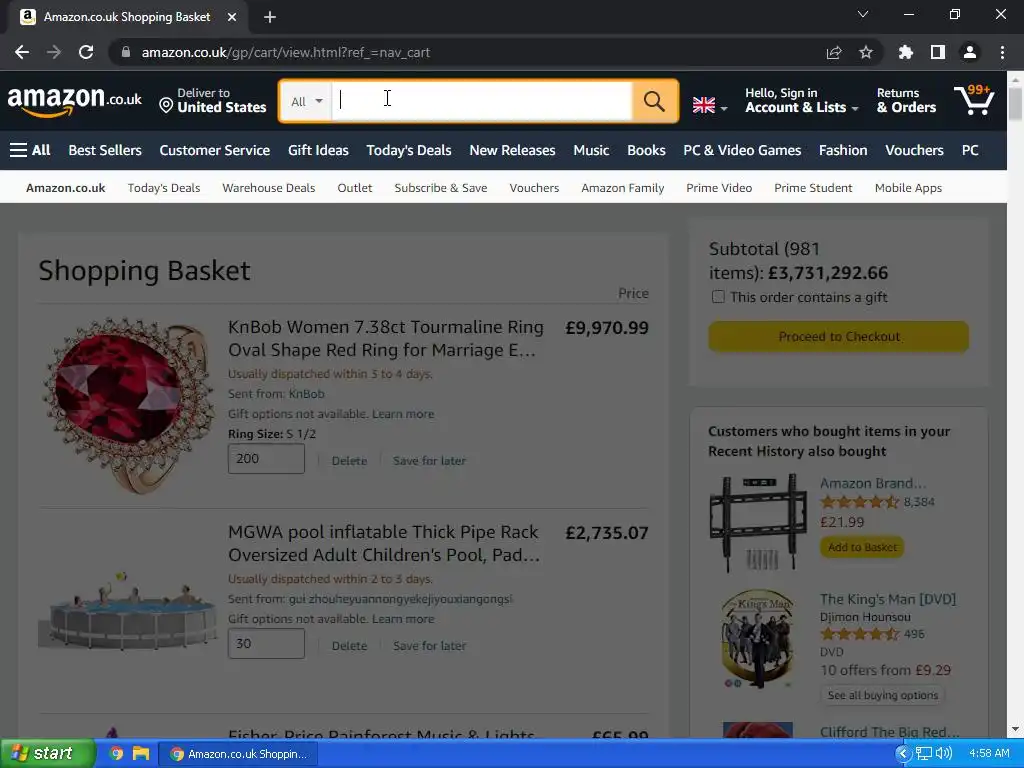Open PC & Video Games nav item
The image size is (1024, 768).
[742, 150]
